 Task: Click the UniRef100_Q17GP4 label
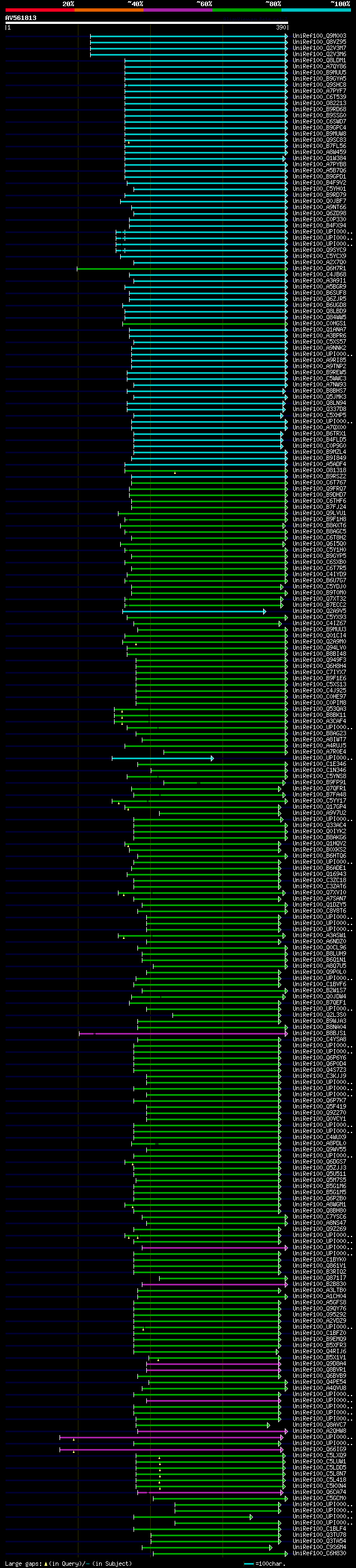tap(319, 807)
